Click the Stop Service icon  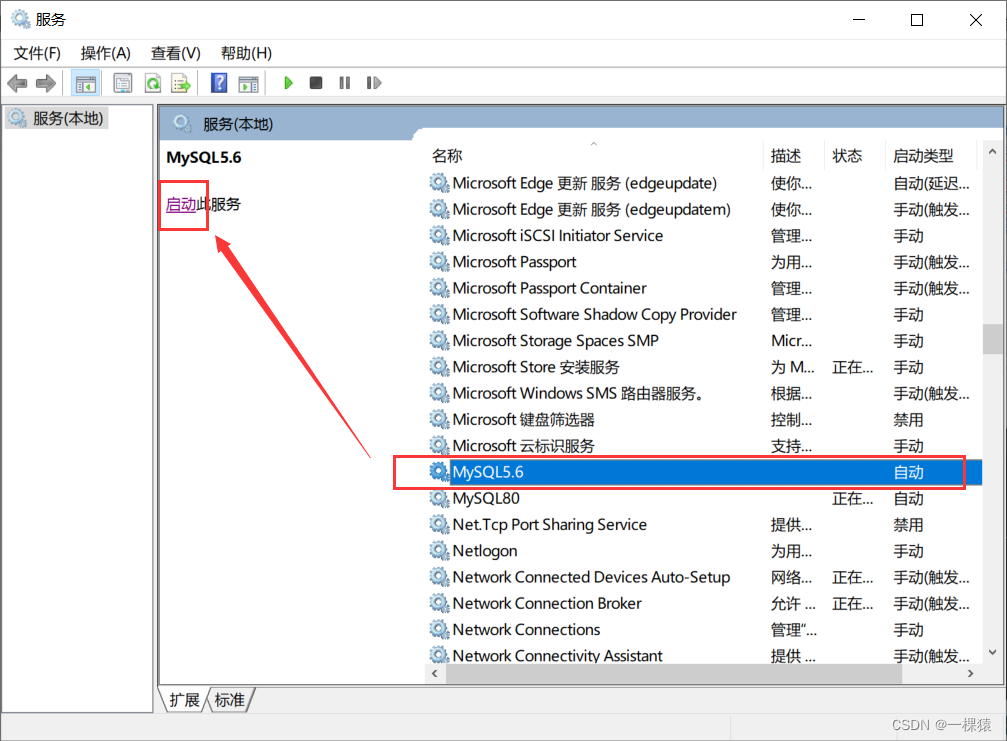[x=316, y=83]
